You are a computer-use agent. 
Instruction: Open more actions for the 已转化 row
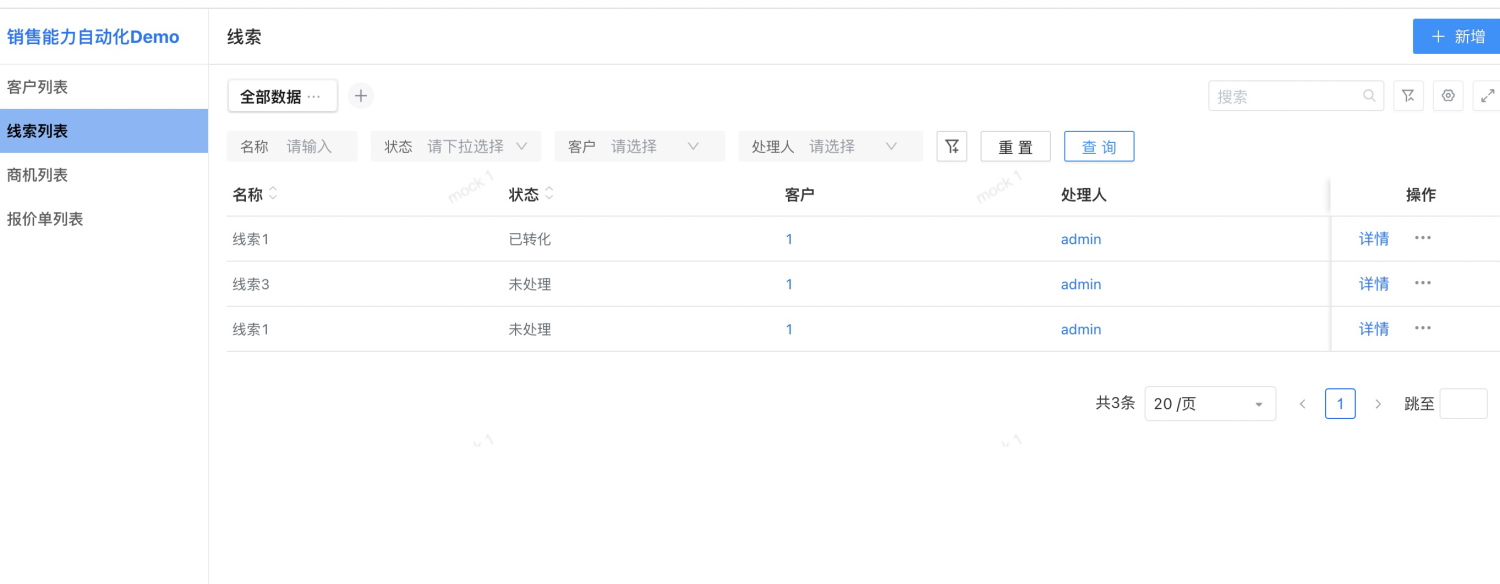[1423, 238]
